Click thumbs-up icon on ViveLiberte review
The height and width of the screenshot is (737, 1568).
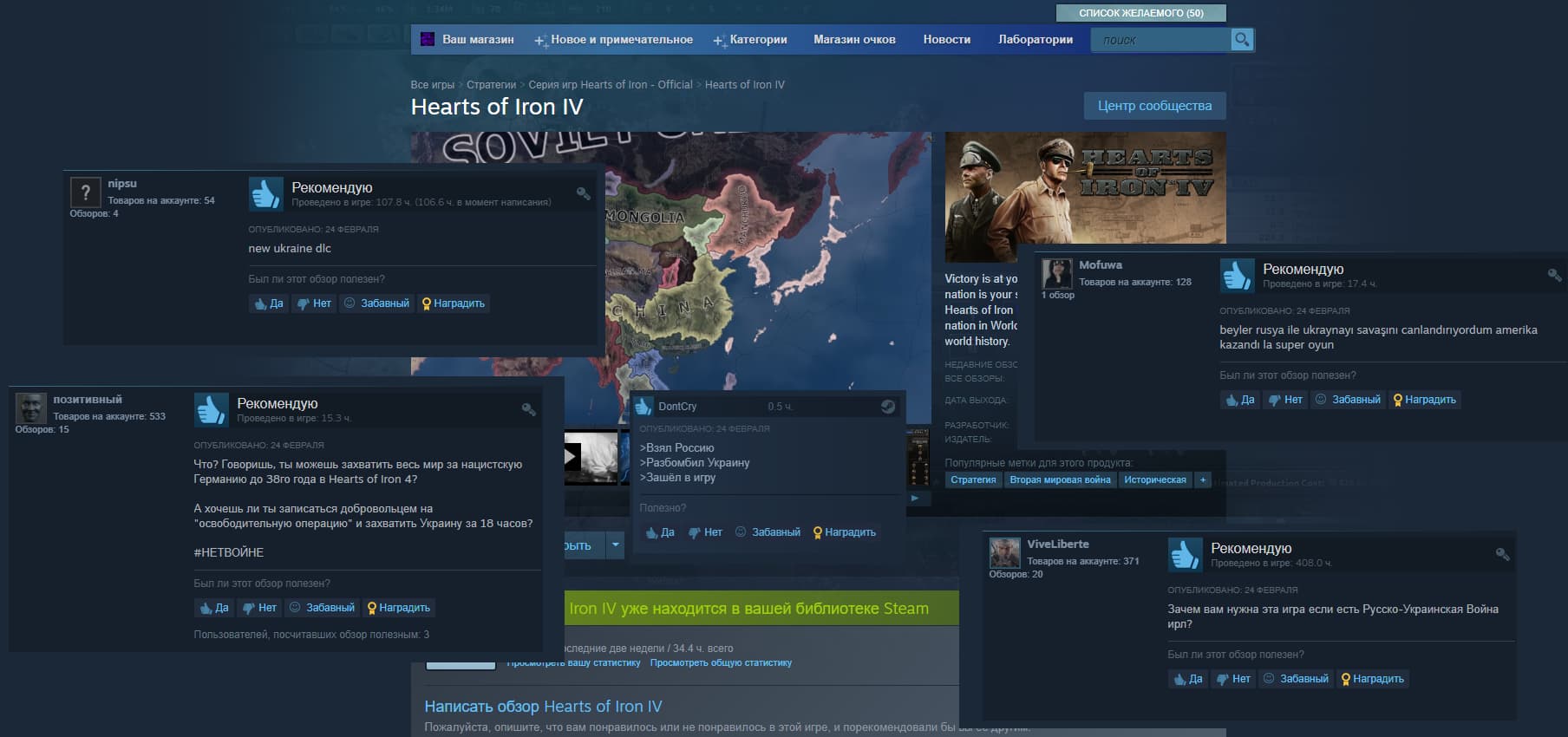pos(1185,555)
